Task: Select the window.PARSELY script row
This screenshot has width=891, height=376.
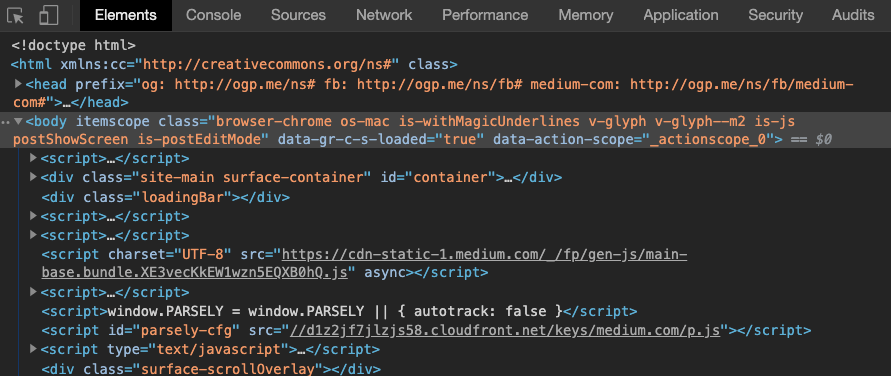Action: pyautogui.click(x=339, y=311)
